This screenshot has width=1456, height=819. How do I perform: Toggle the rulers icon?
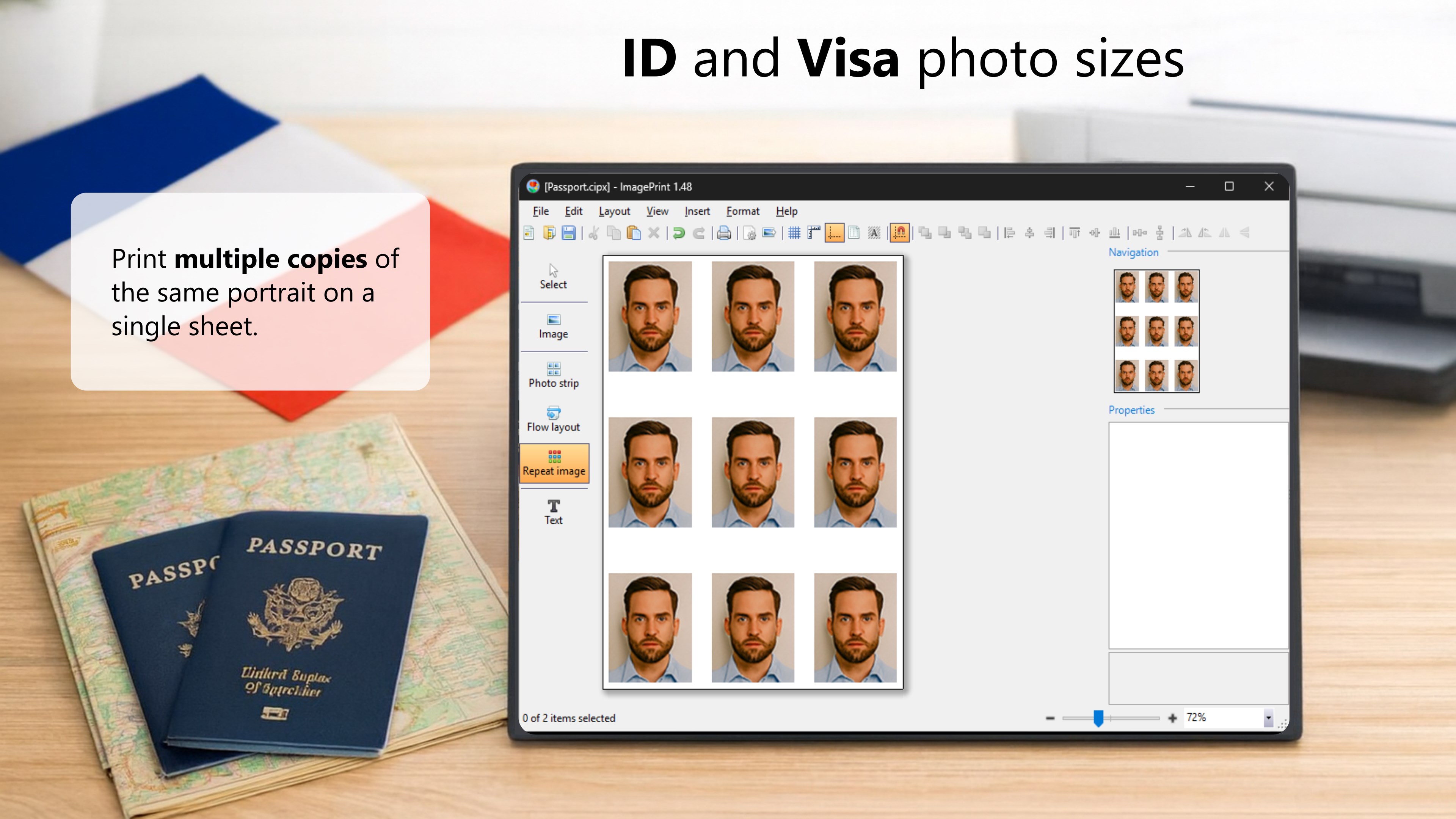point(814,233)
